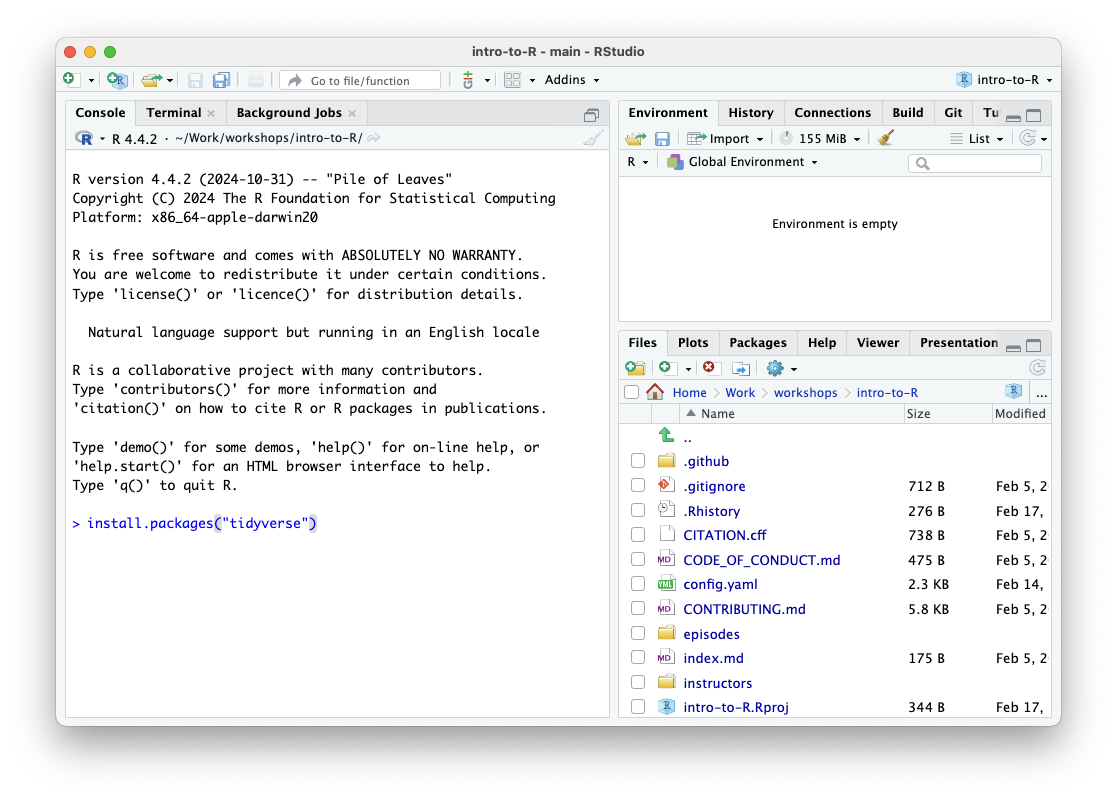Check the box next to config.yaml

click(638, 585)
